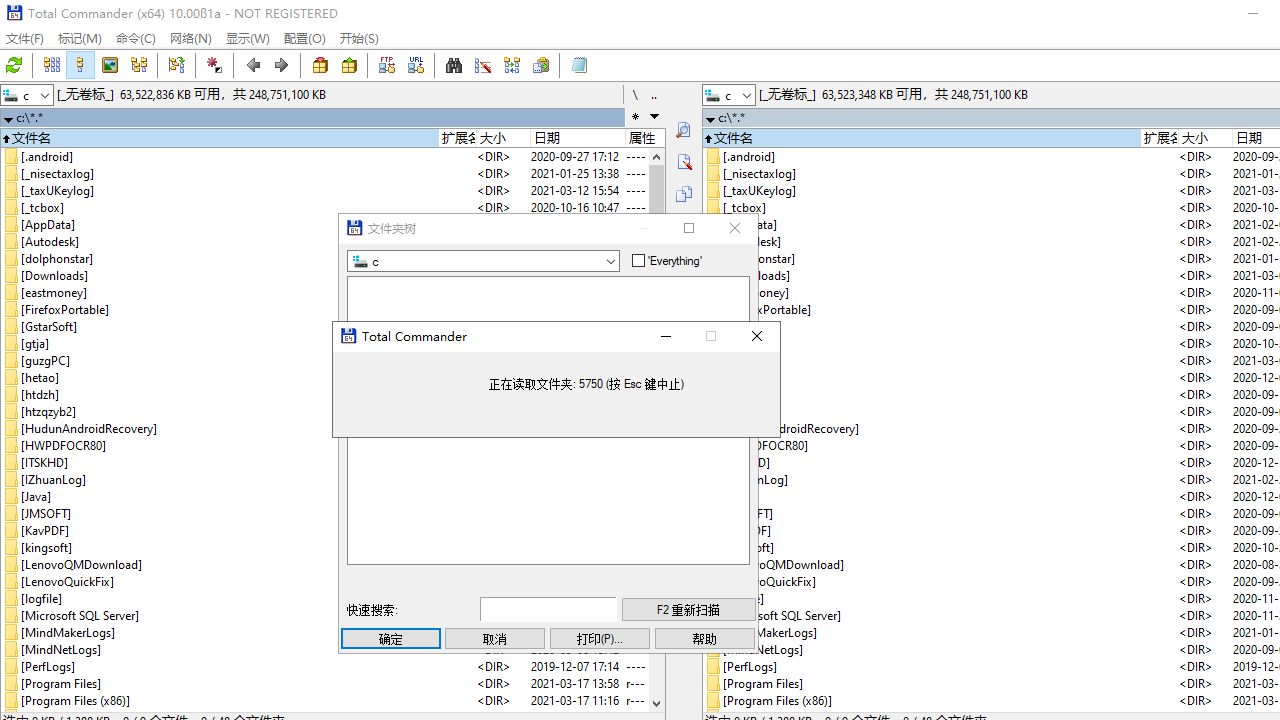Click the pack files icon
The height and width of the screenshot is (720, 1280).
tap(320, 65)
